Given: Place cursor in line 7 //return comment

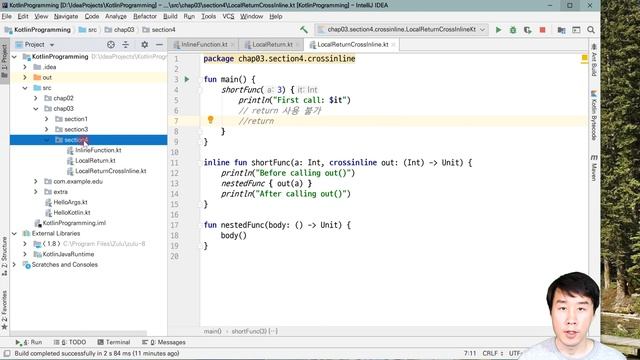Looking at the screenshot, I should coord(256,121).
